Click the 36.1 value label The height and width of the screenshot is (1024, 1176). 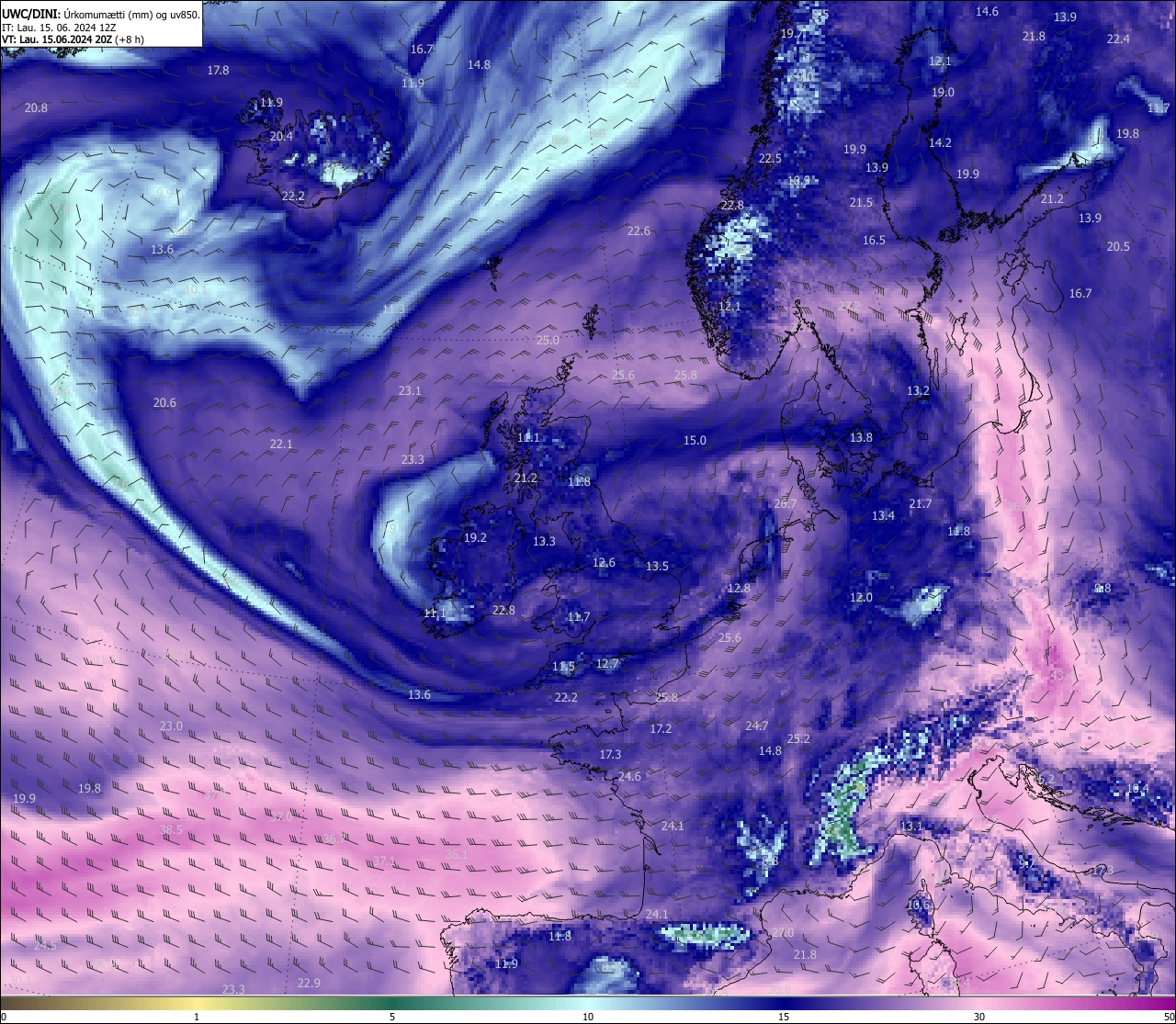457,855
